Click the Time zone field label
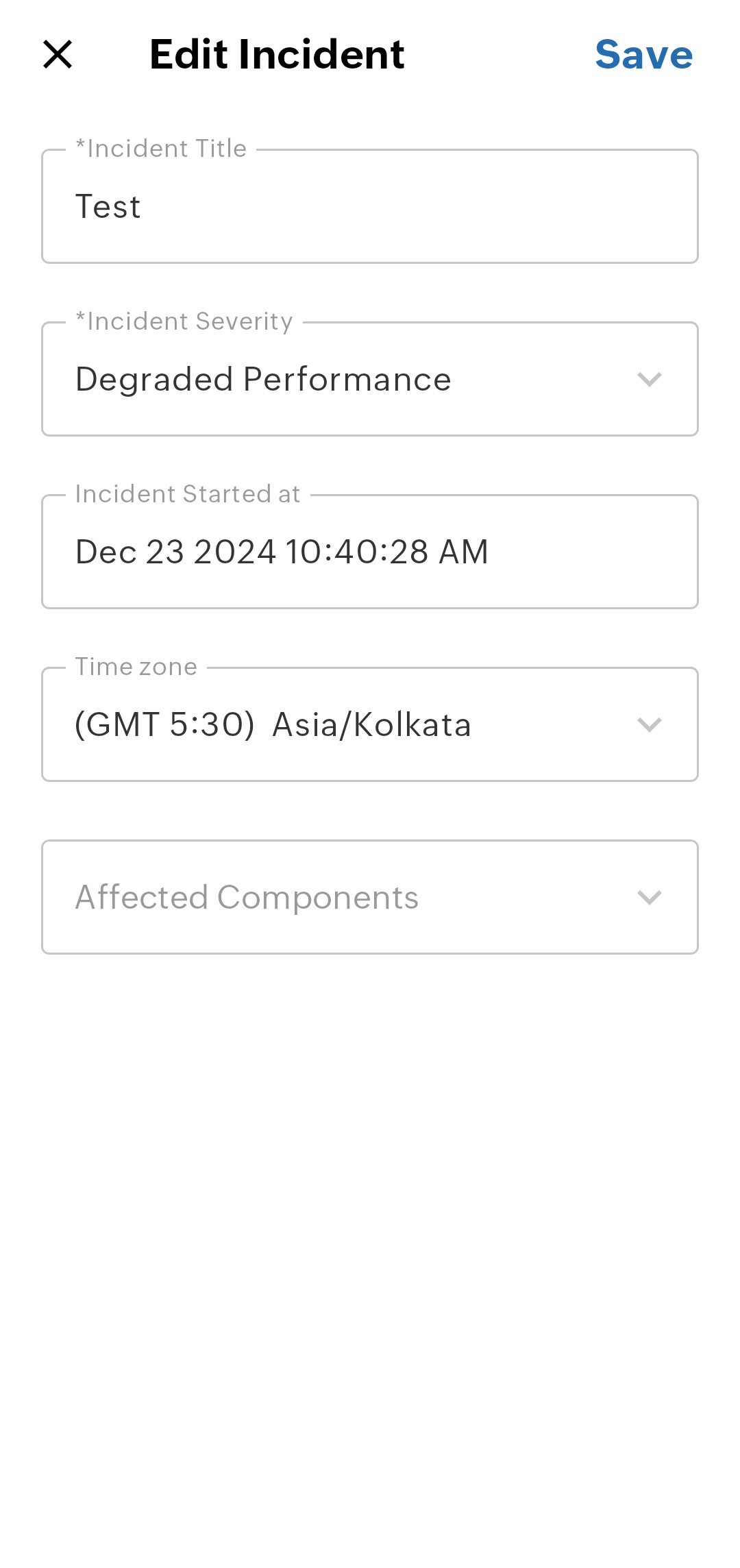Screen dimensions: 740x1568 (136, 667)
